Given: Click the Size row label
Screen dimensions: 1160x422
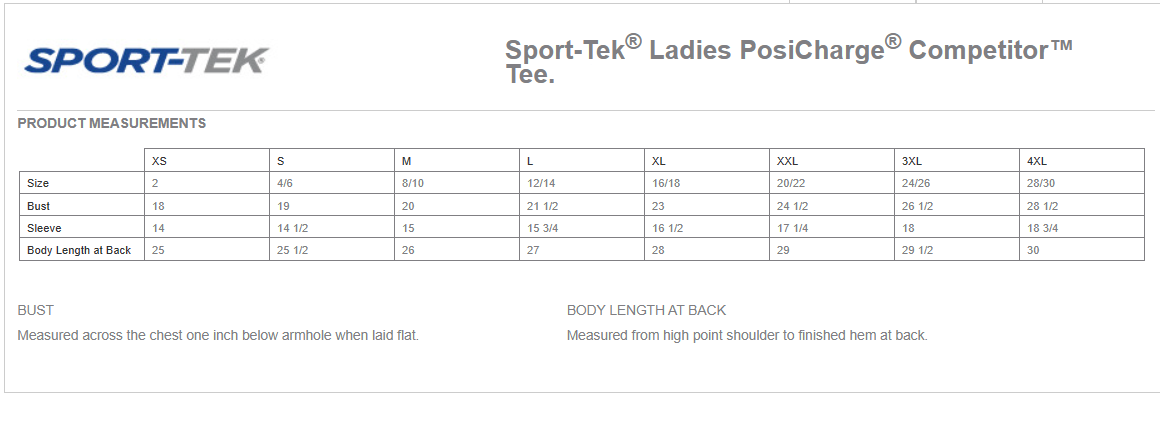Looking at the screenshot, I should tap(38, 184).
